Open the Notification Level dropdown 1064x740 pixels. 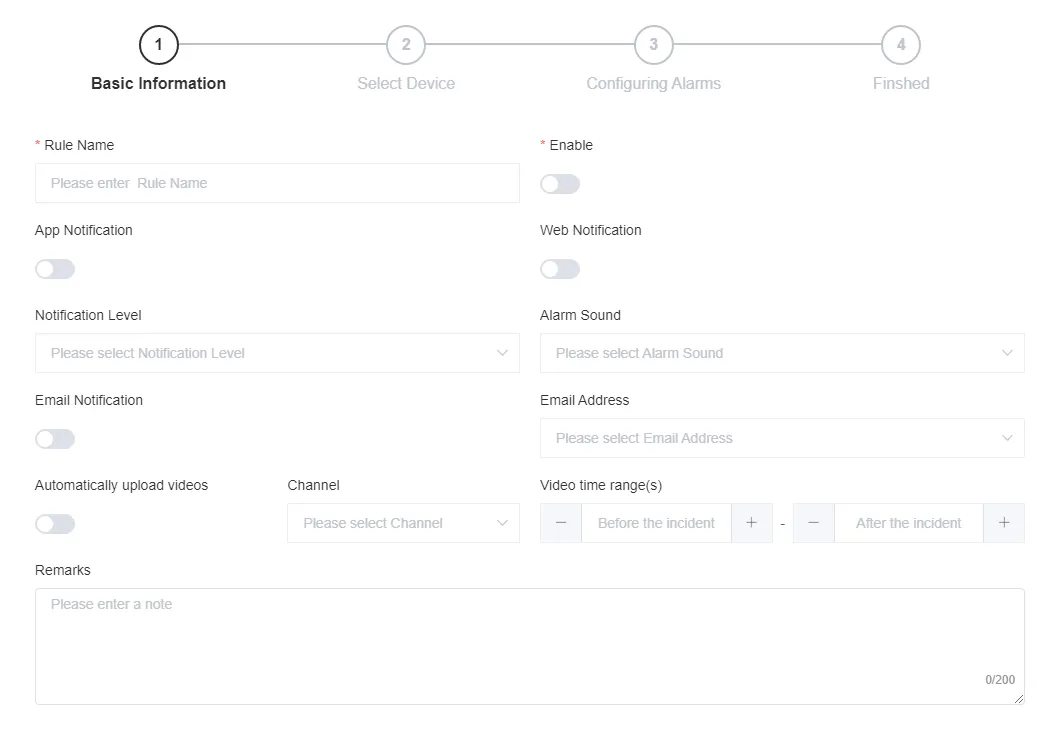click(277, 352)
